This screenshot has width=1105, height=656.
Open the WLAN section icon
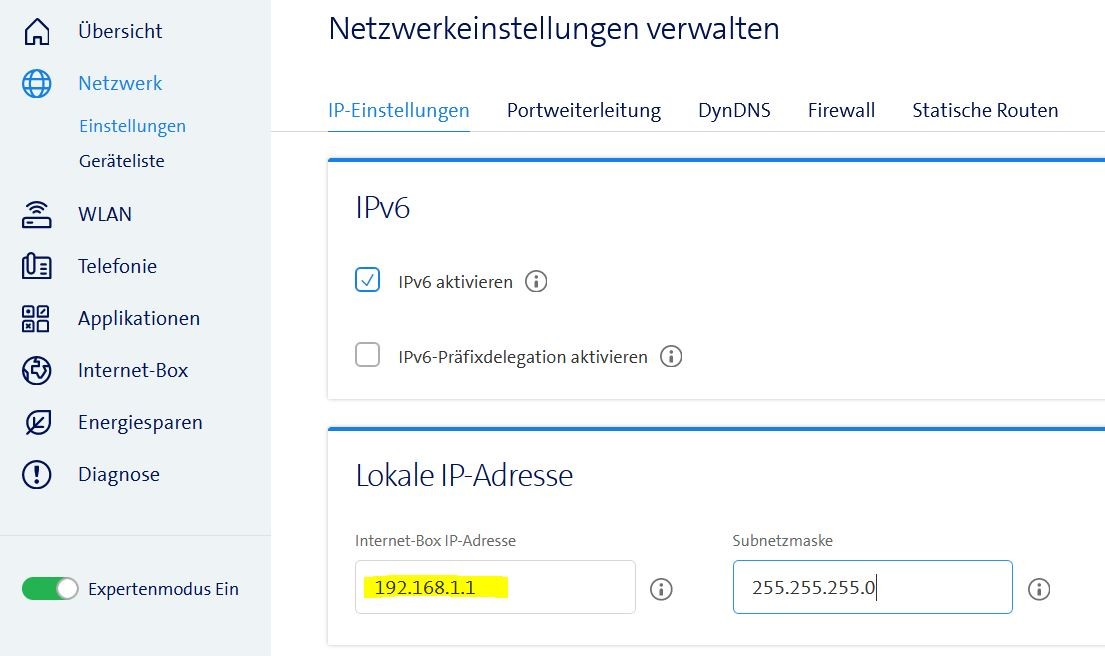click(x=36, y=213)
